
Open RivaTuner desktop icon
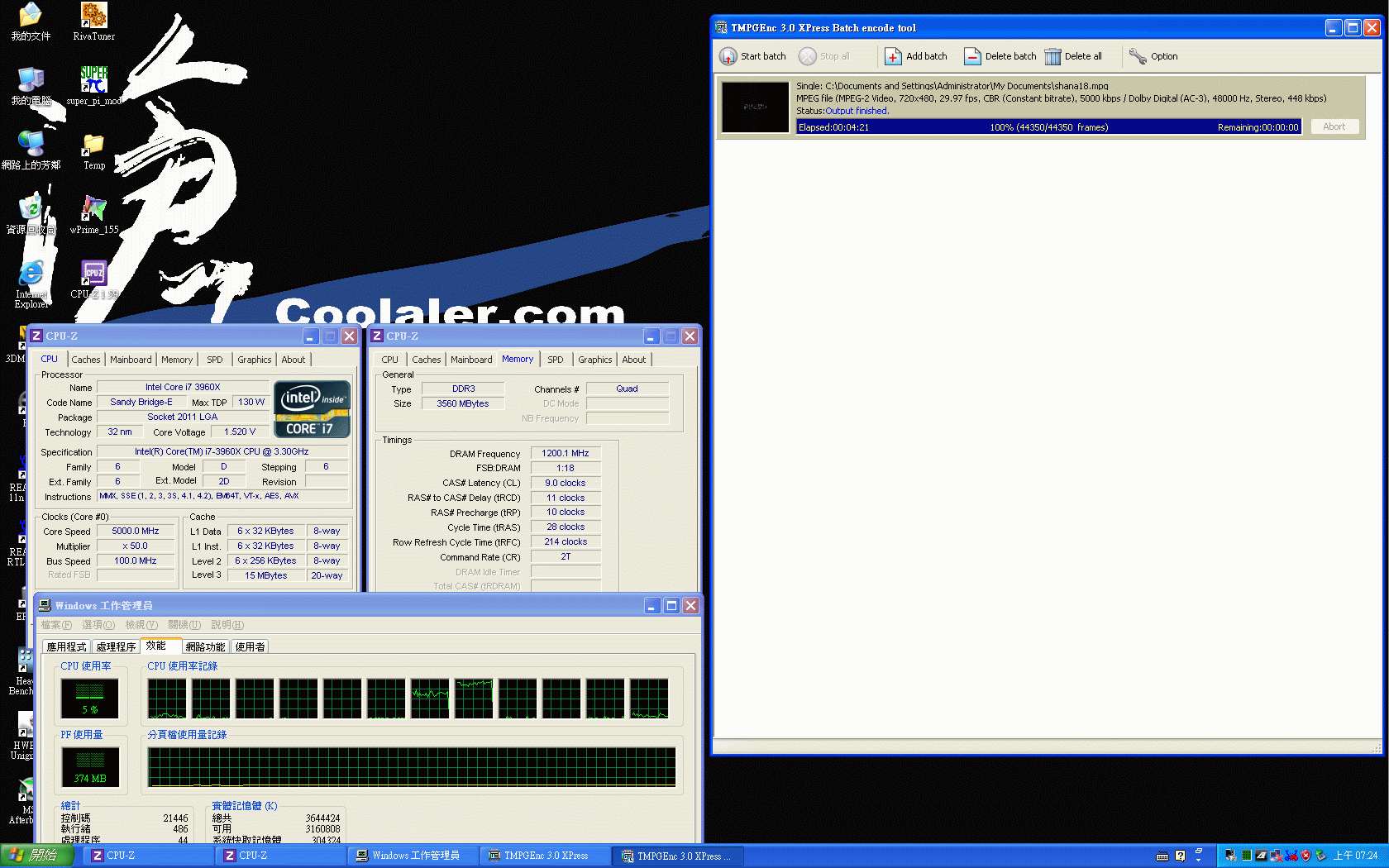click(93, 15)
